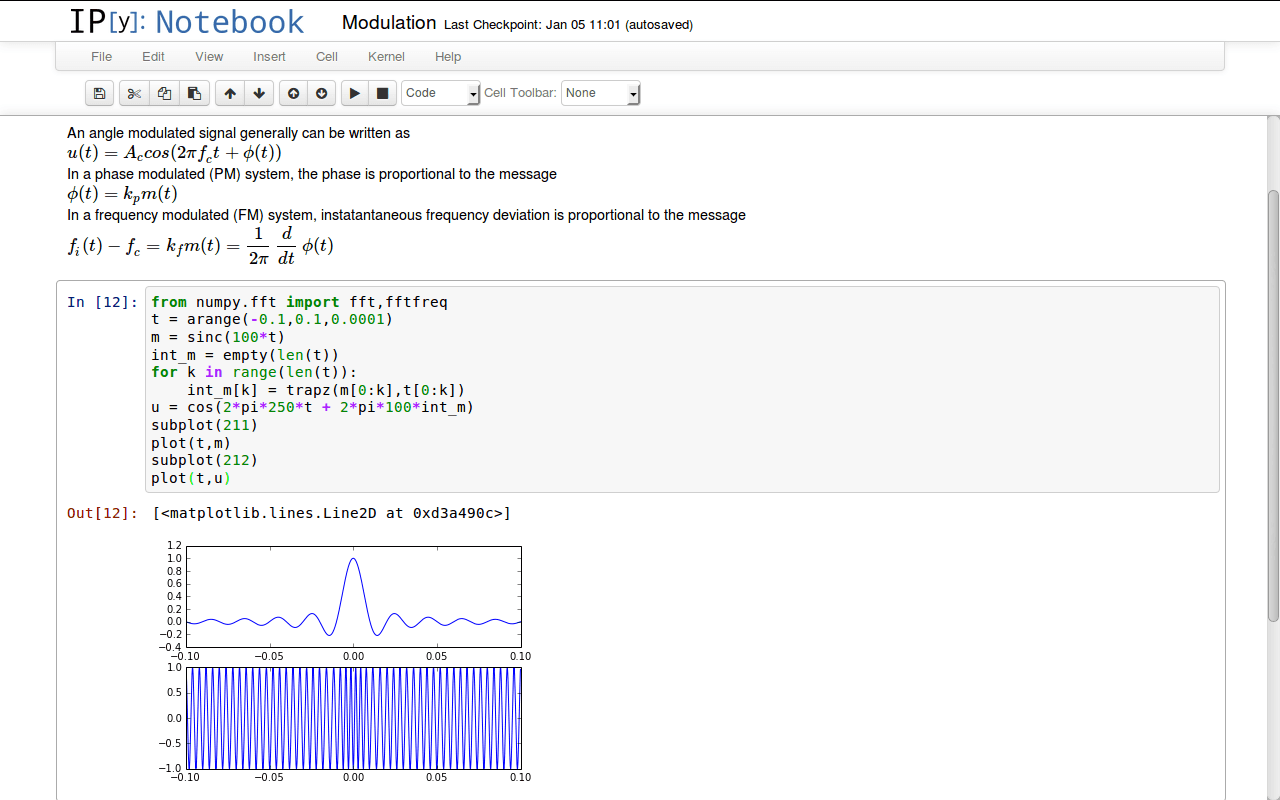
Task: Open the Cell Toolbar dropdown showing None
Action: (600, 93)
